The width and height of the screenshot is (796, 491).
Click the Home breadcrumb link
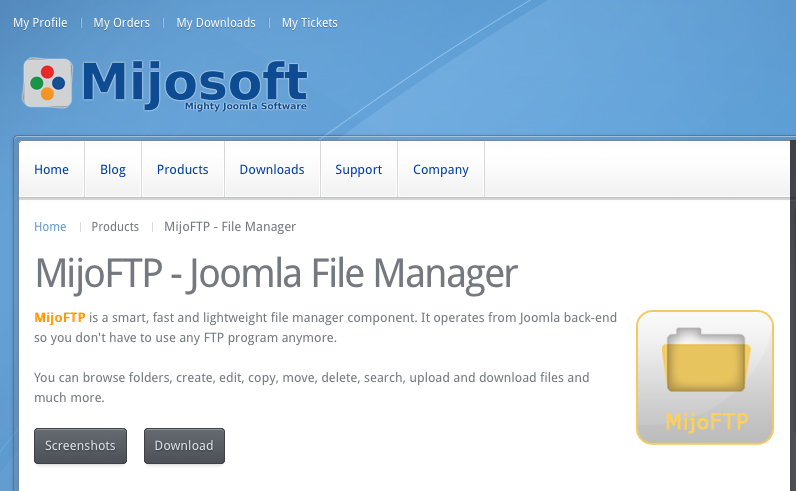pyautogui.click(x=50, y=226)
